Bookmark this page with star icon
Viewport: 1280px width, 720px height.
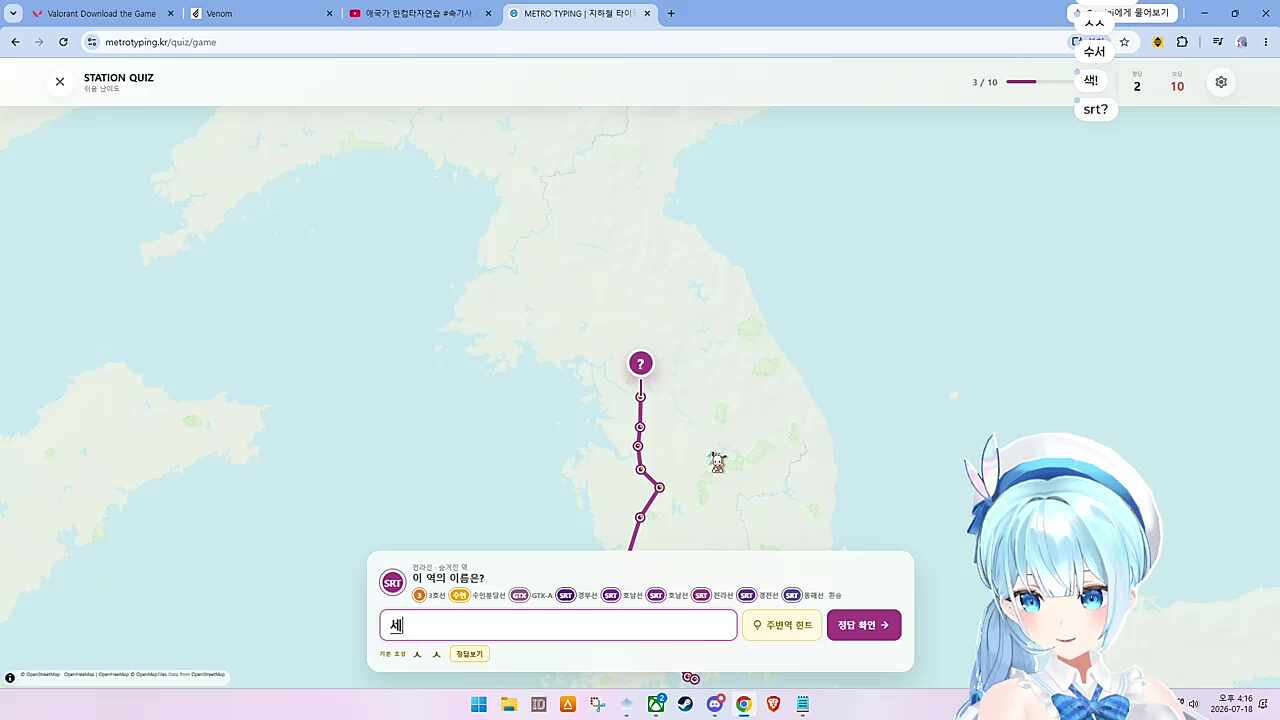1124,42
